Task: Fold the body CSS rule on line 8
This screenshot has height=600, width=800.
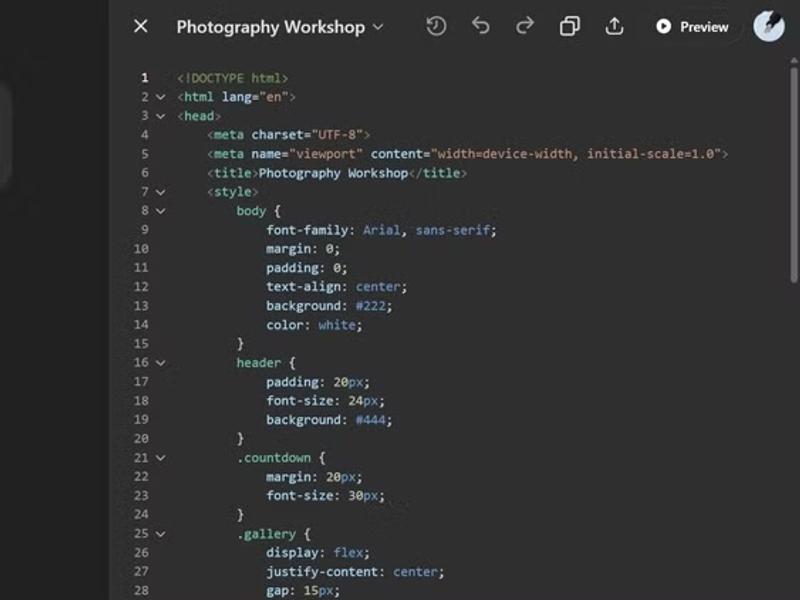Action: pos(160,211)
